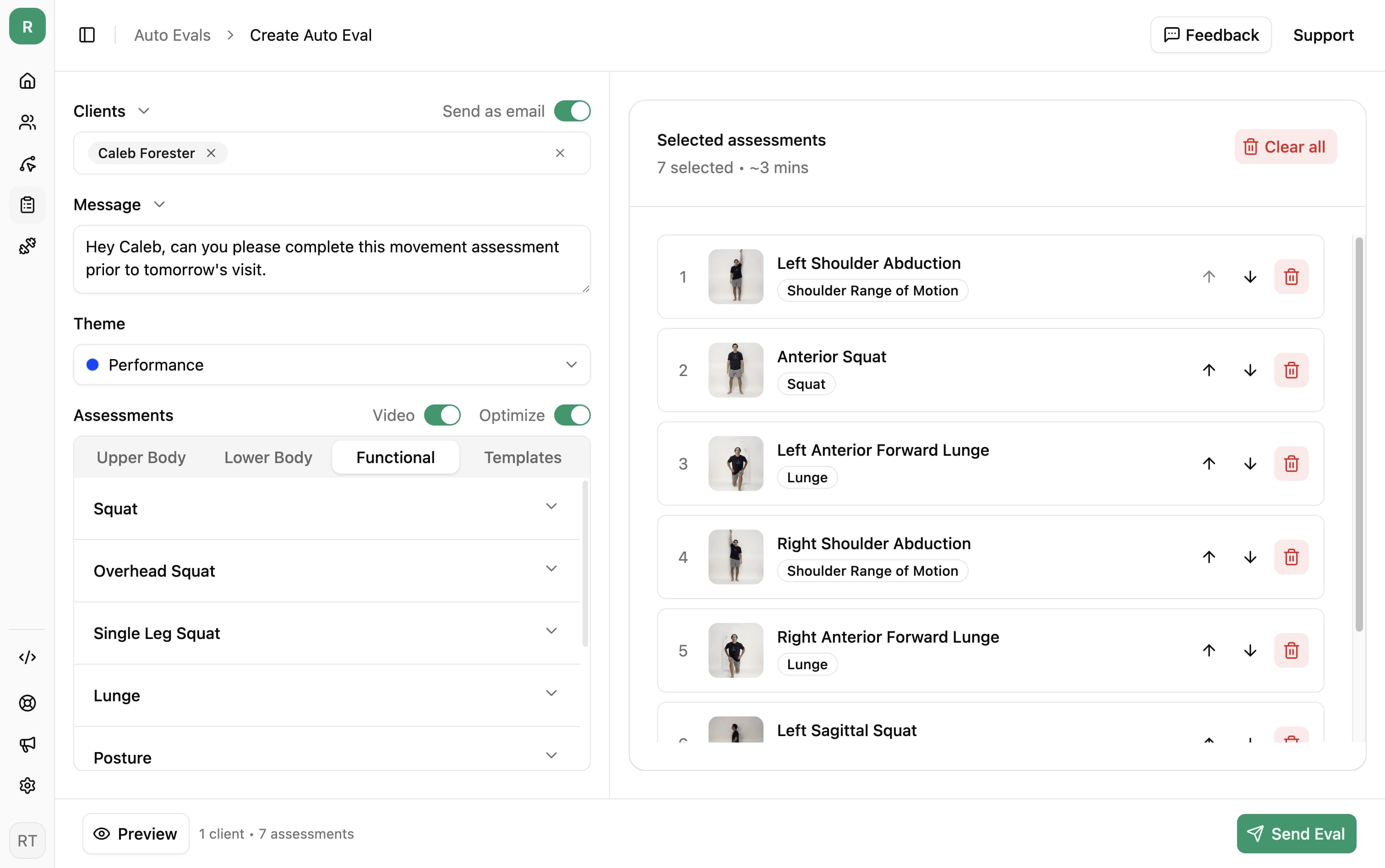Remove Caleb Forester chip from clients
Viewport: 1385px width, 868px height.
(x=211, y=153)
